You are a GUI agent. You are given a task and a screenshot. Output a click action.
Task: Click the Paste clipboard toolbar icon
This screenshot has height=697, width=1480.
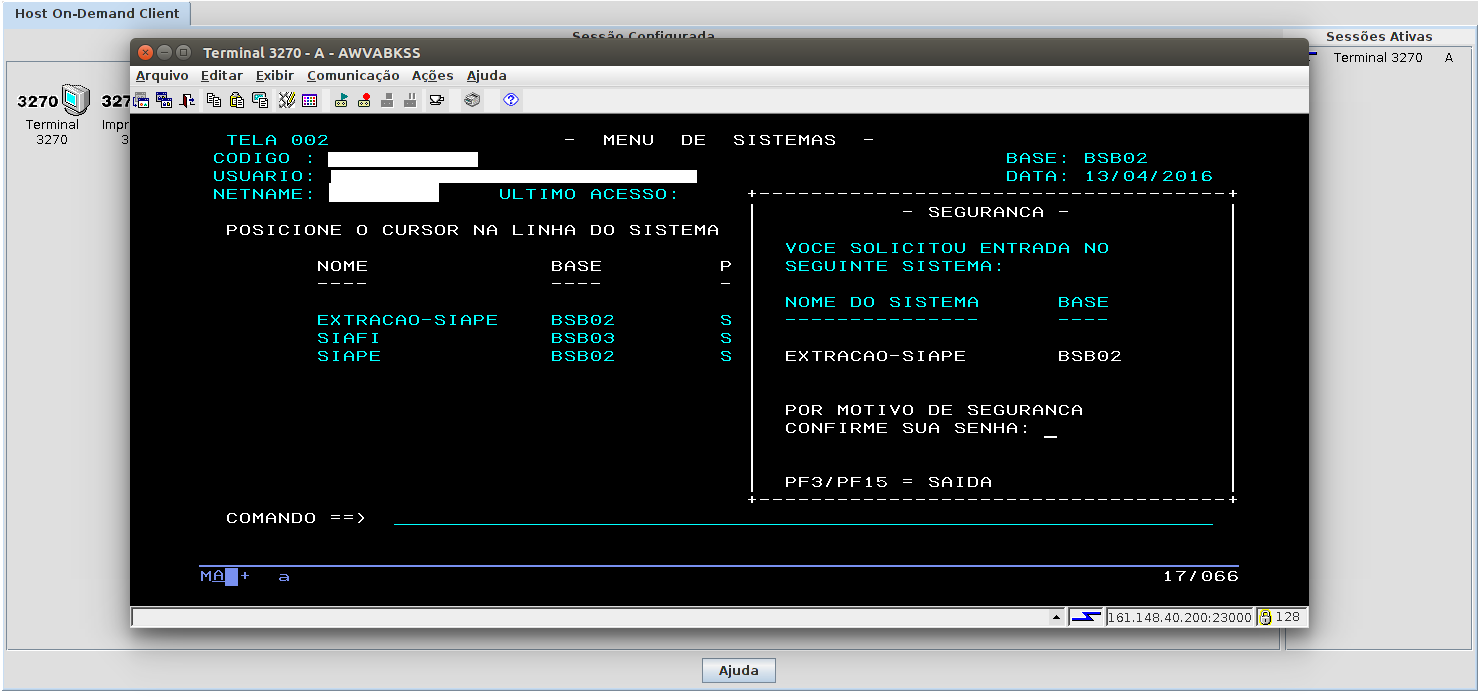pos(237,100)
